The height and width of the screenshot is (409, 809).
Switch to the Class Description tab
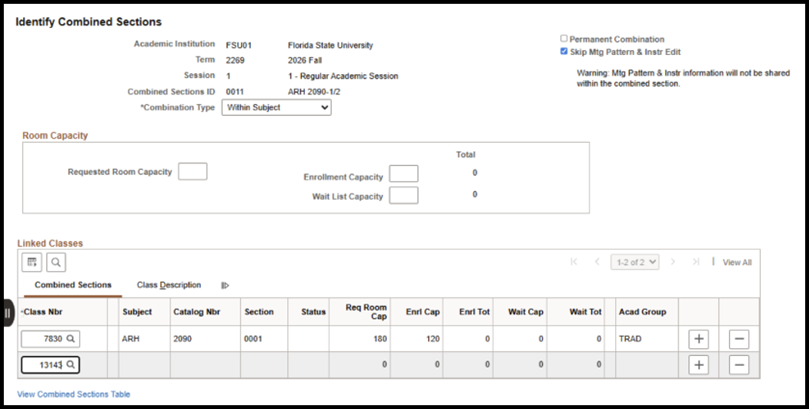point(169,285)
